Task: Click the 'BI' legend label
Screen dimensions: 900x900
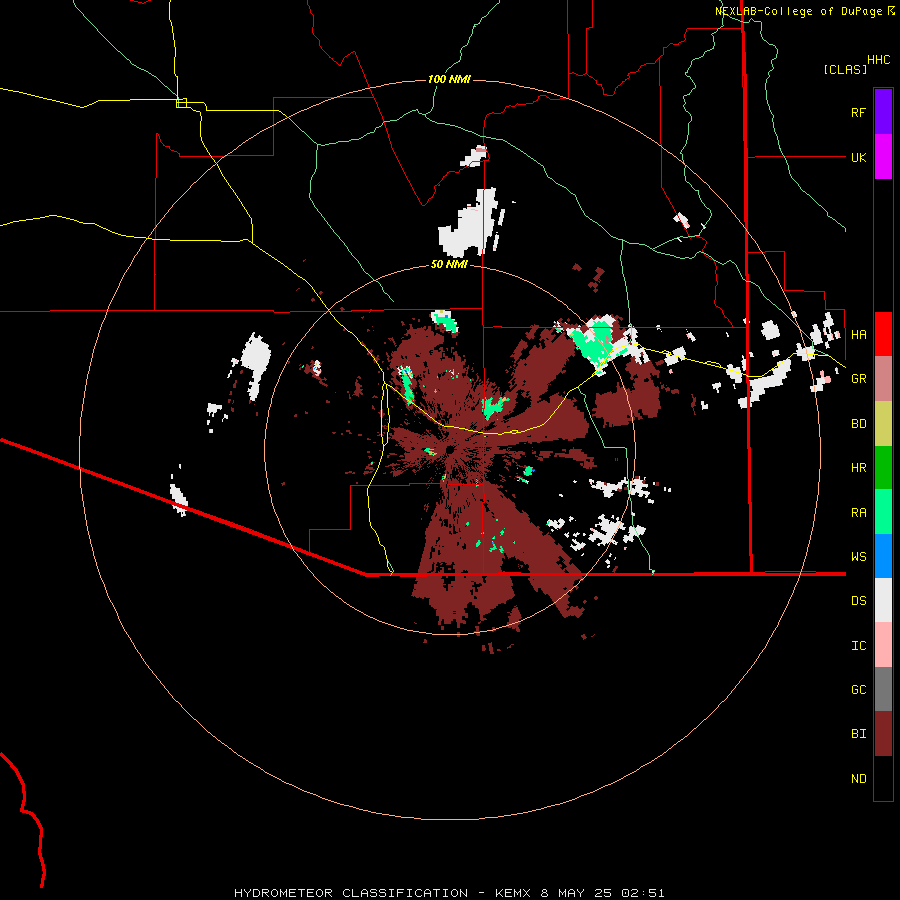Action: pyautogui.click(x=858, y=734)
